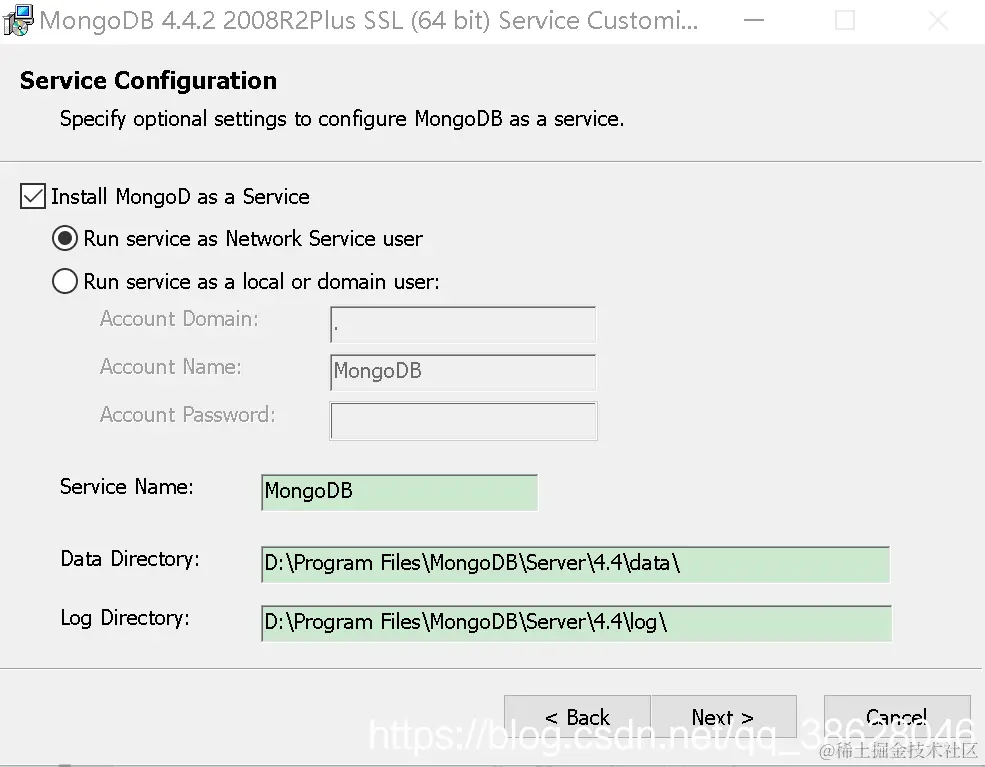Click the Service Name label
This screenshot has width=985, height=767.
coord(126,487)
